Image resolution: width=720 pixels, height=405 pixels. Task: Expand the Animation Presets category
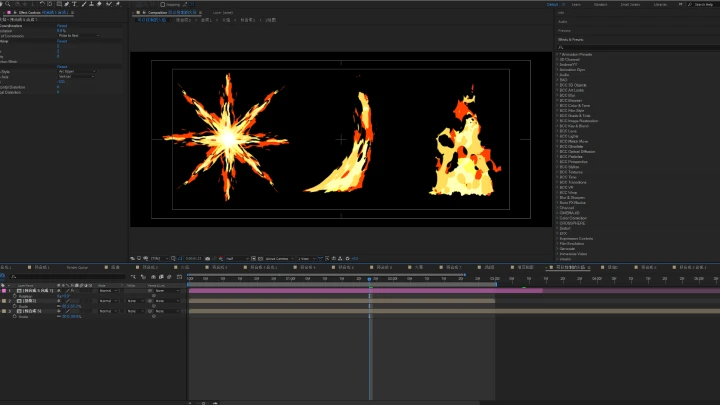click(x=557, y=55)
